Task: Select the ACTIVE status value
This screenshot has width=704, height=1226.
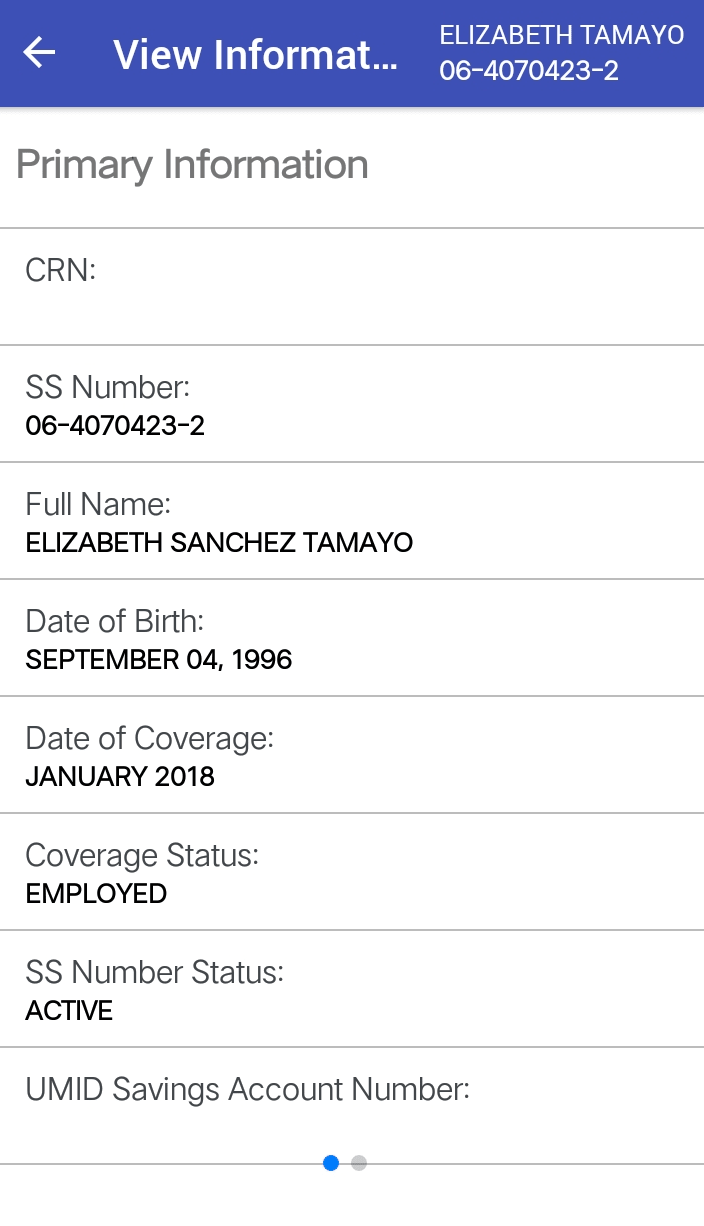Action: point(69,1011)
